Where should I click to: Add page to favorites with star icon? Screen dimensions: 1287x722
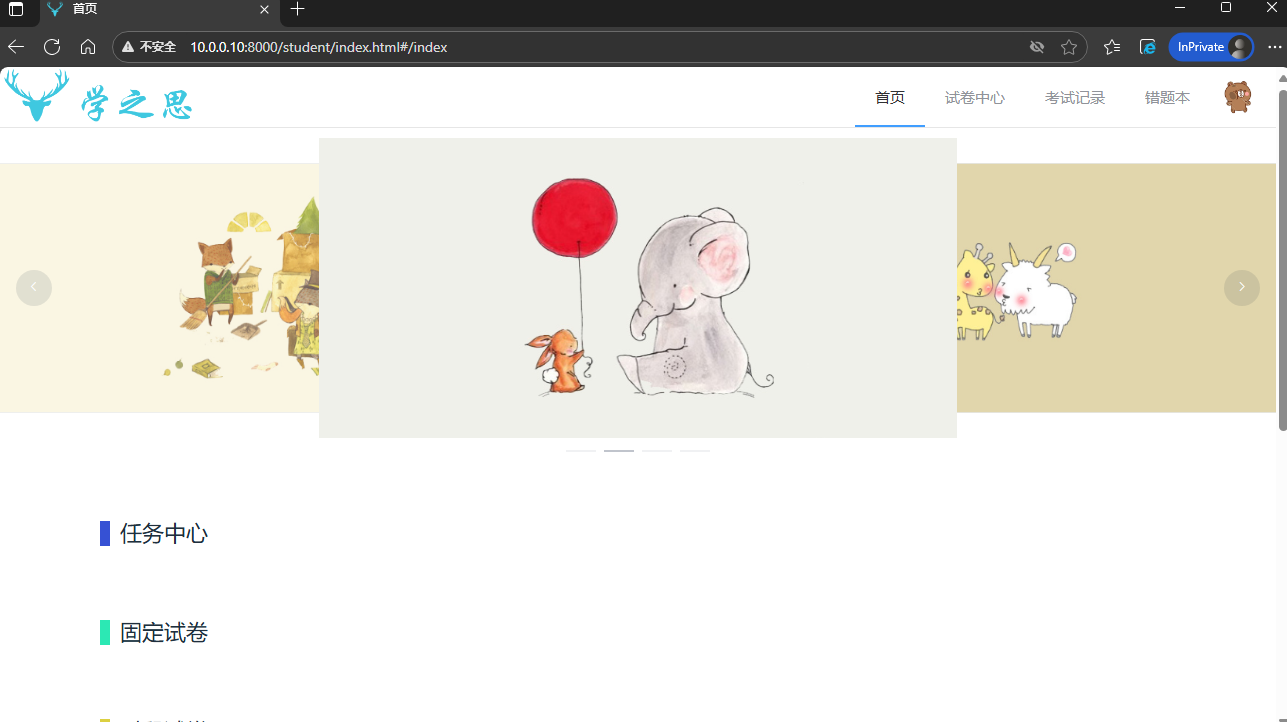1069,47
